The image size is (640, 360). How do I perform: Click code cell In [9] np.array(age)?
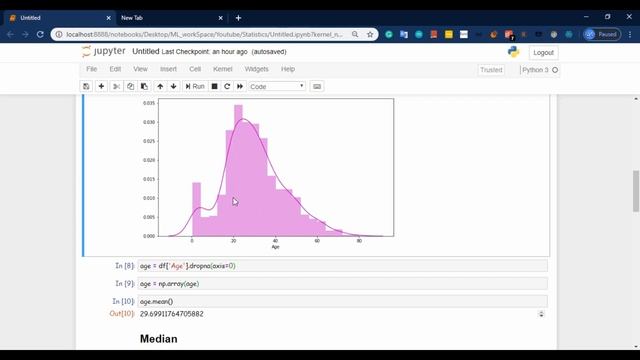click(x=342, y=284)
